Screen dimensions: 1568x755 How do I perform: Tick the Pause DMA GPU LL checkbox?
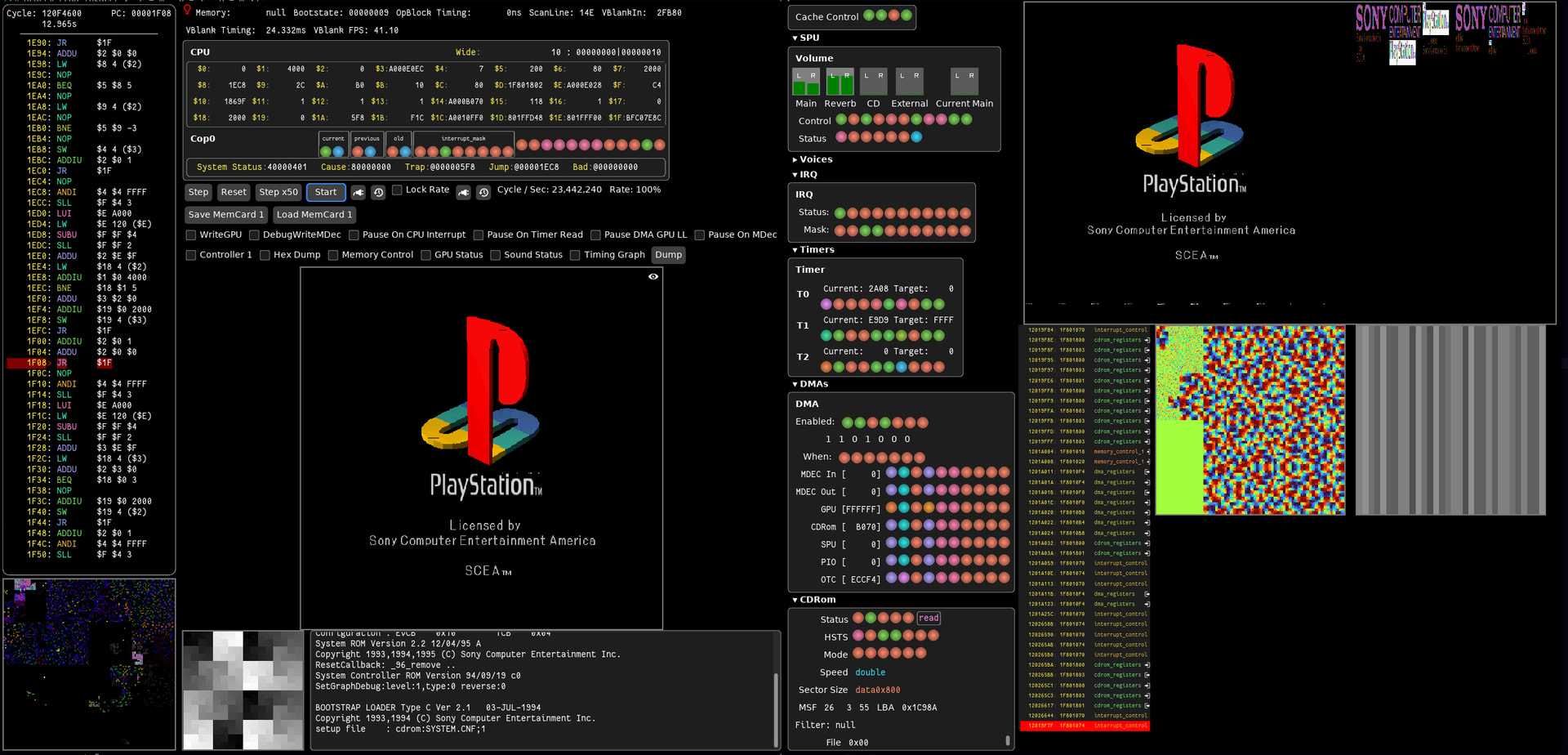[595, 235]
